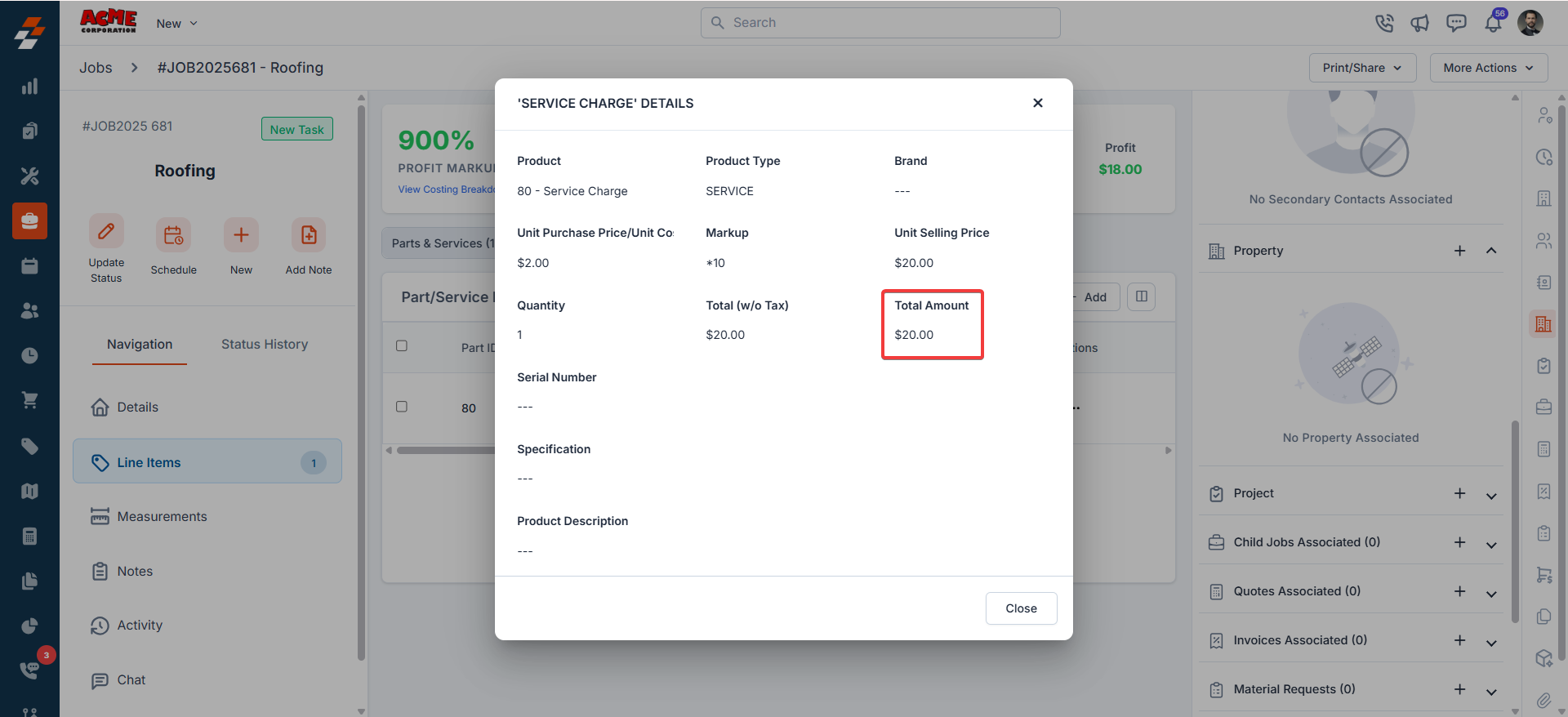Click the New Task status badge
Viewport: 1568px width, 717px height.
point(297,129)
